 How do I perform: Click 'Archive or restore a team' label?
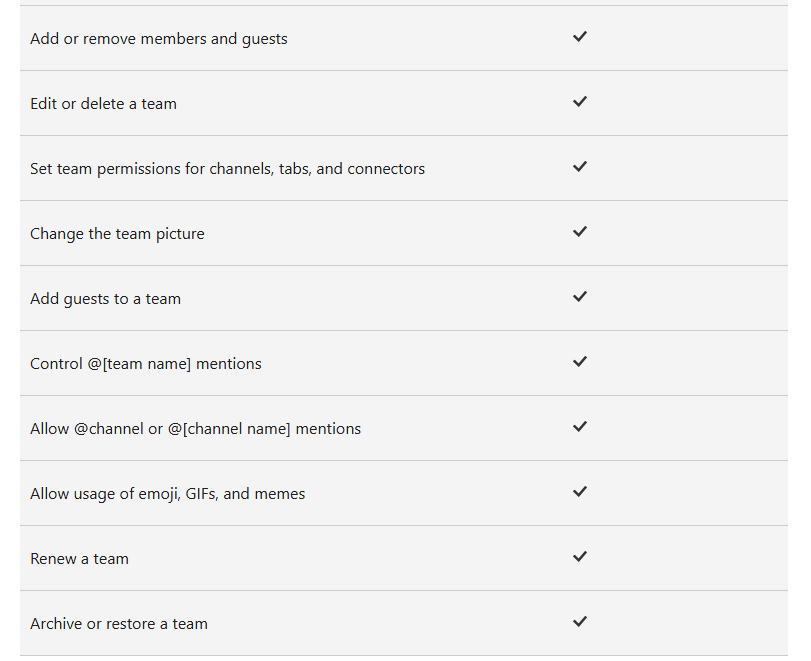pyautogui.click(x=119, y=624)
